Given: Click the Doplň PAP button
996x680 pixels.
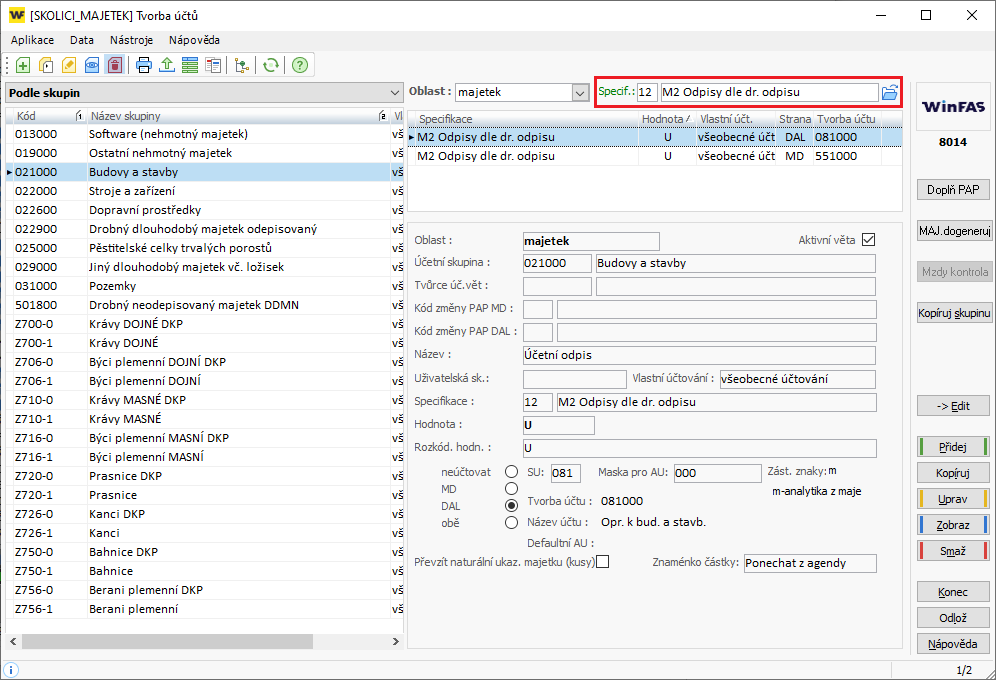Looking at the screenshot, I should (953, 189).
